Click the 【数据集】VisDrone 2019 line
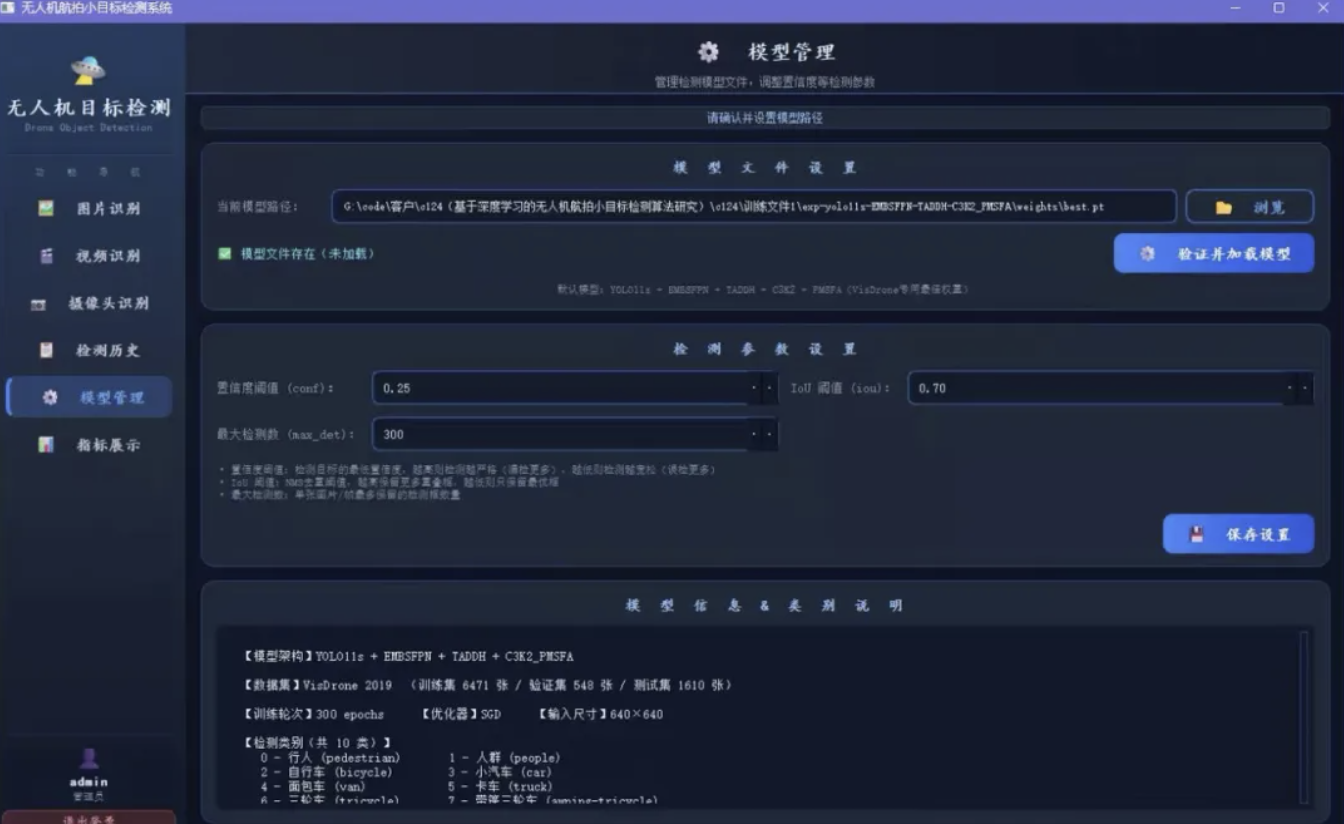 click(x=488, y=685)
